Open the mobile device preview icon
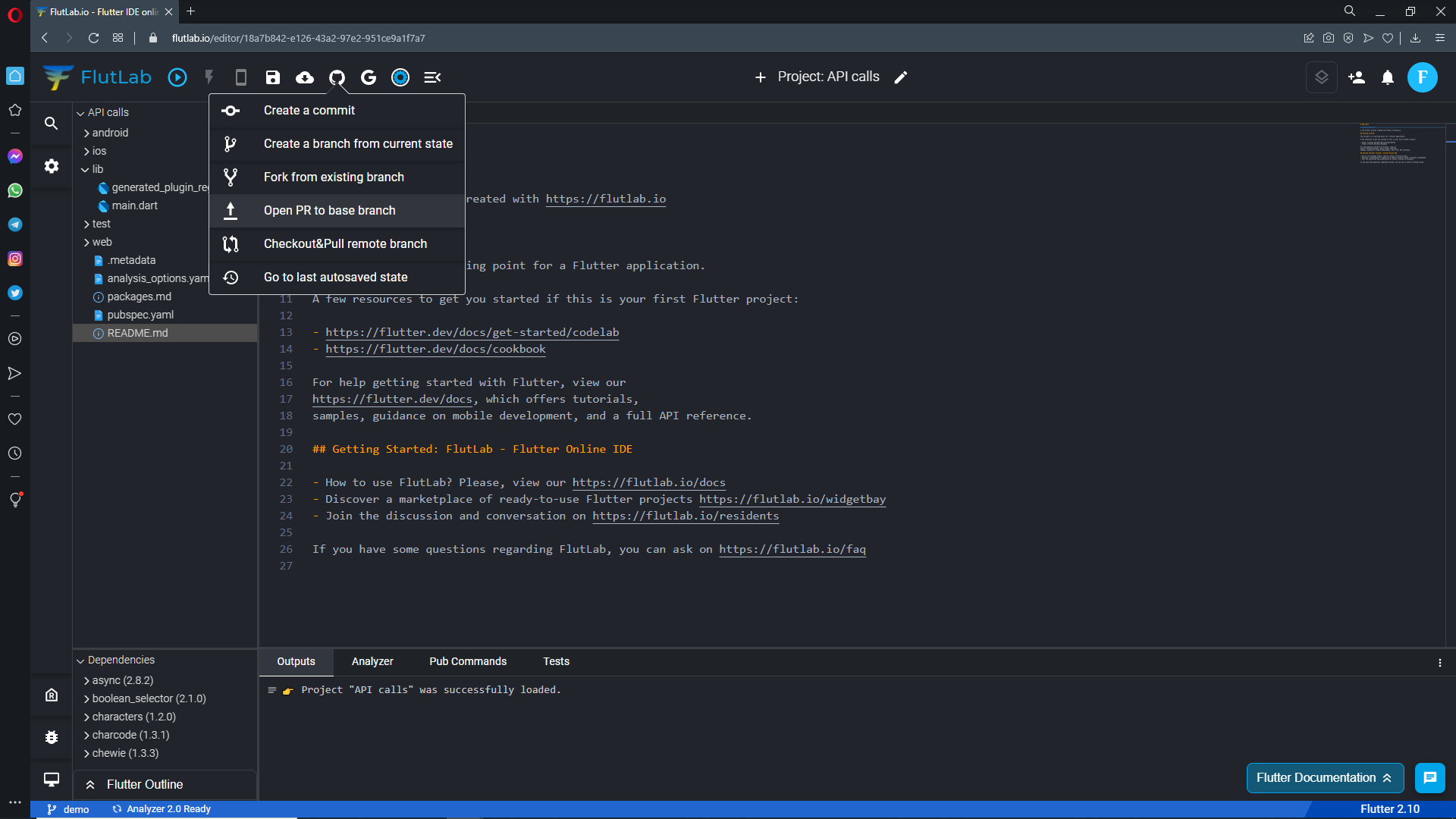Image resolution: width=1456 pixels, height=819 pixels. (241, 77)
